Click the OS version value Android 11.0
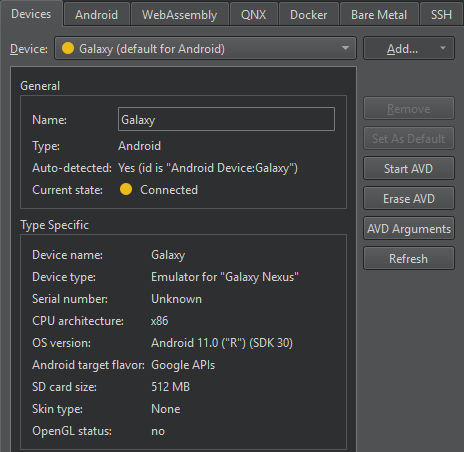464x452 pixels. pyautogui.click(x=222, y=343)
